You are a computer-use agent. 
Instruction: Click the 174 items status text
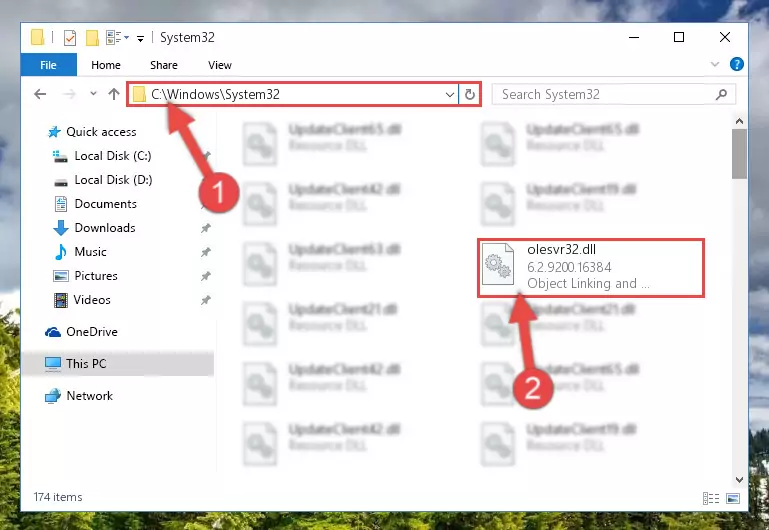58,497
